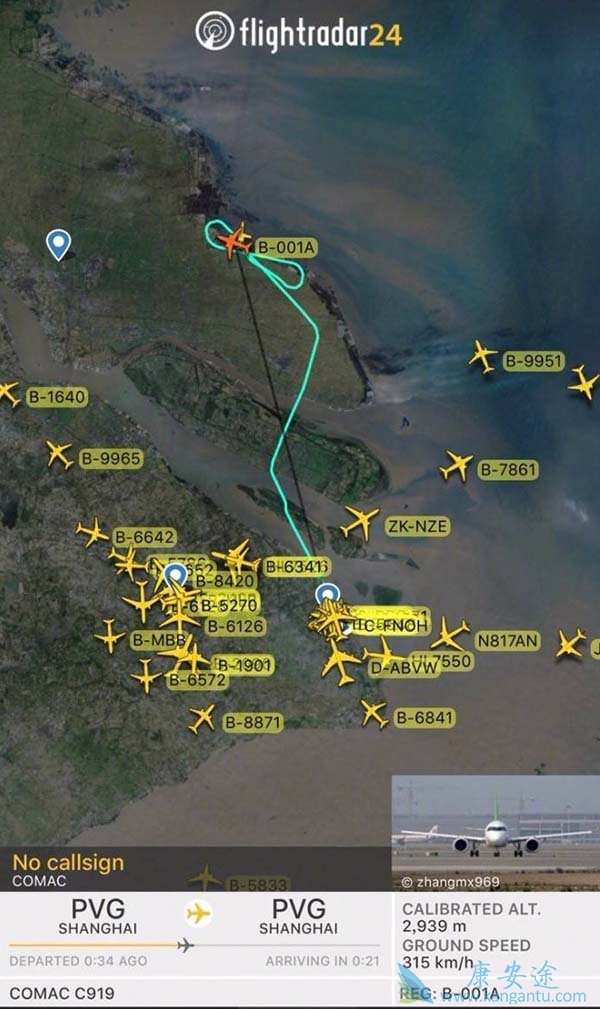This screenshot has height=1009, width=600.
Task: Select the B-6642 plane icon
Action: point(93,533)
